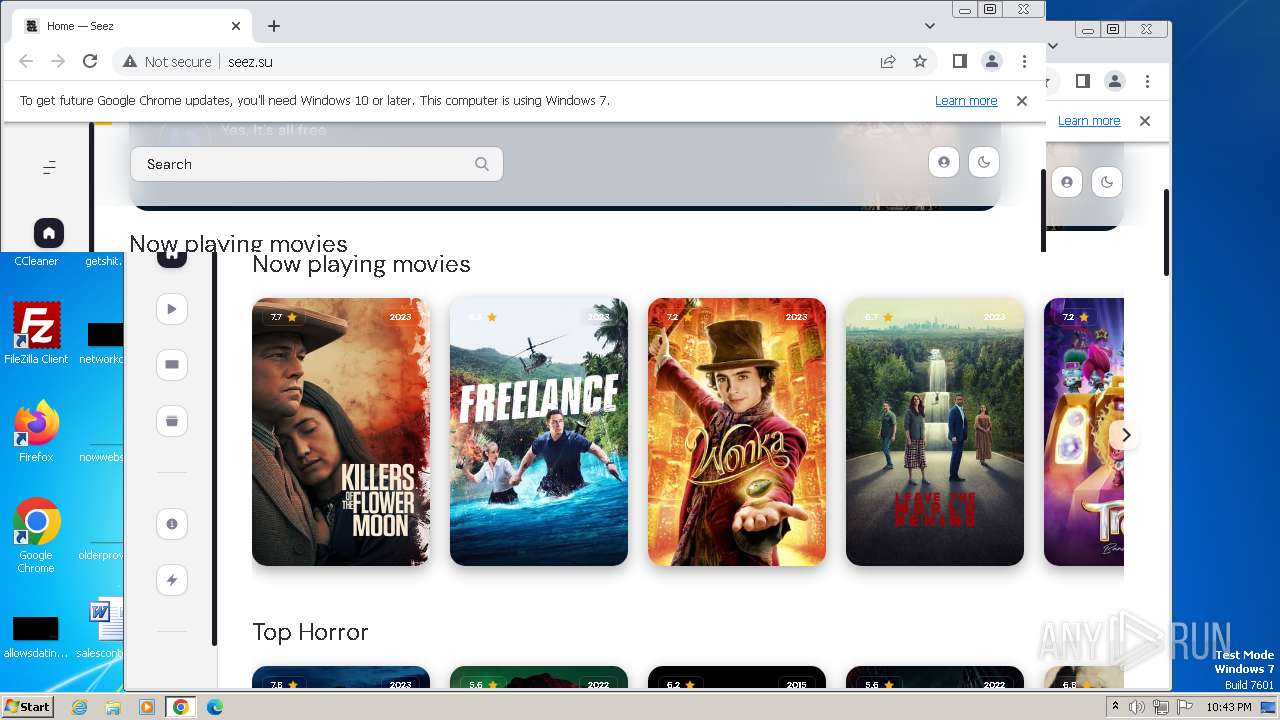1280x720 pixels.
Task: Click the 10:43 PM taskbar clock
Action: pos(1228,707)
